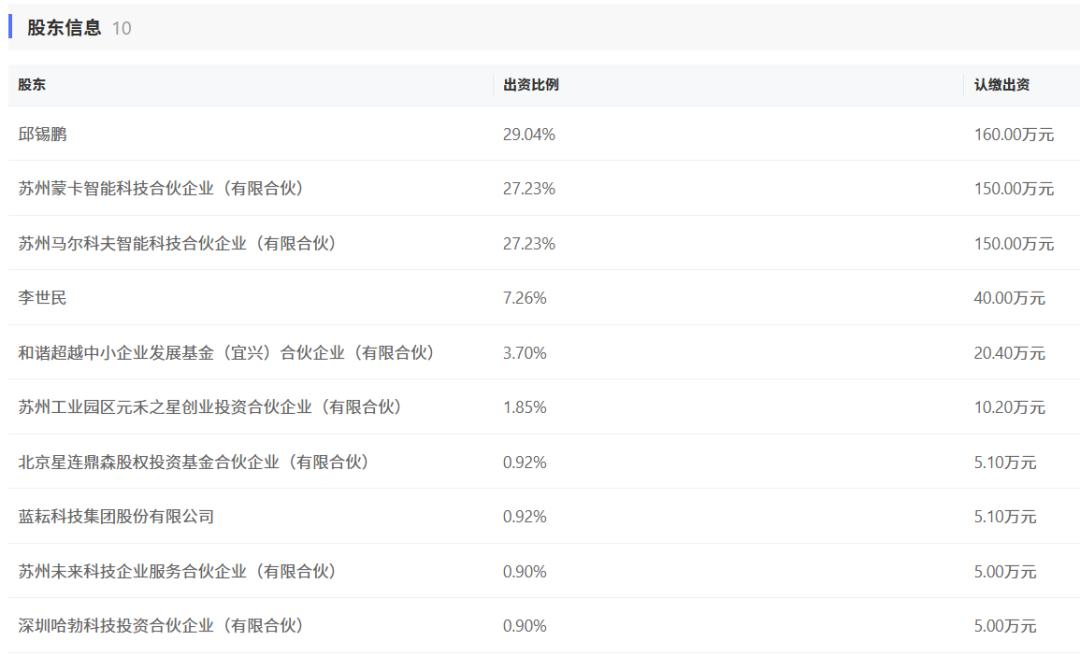Click the 股东 column header
Screen dimensions: 1080x655
coord(32,85)
